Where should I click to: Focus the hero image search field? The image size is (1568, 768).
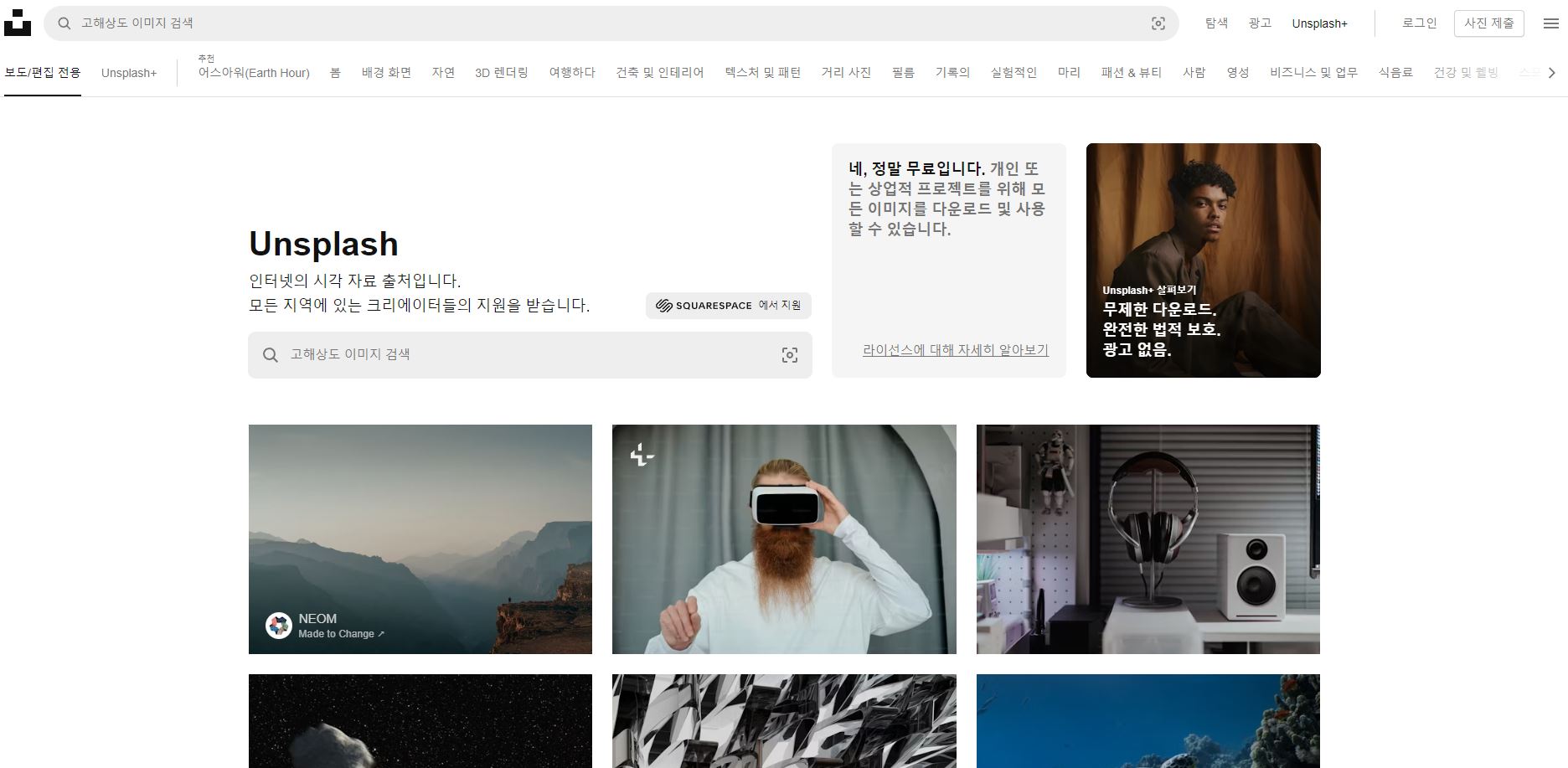(530, 355)
